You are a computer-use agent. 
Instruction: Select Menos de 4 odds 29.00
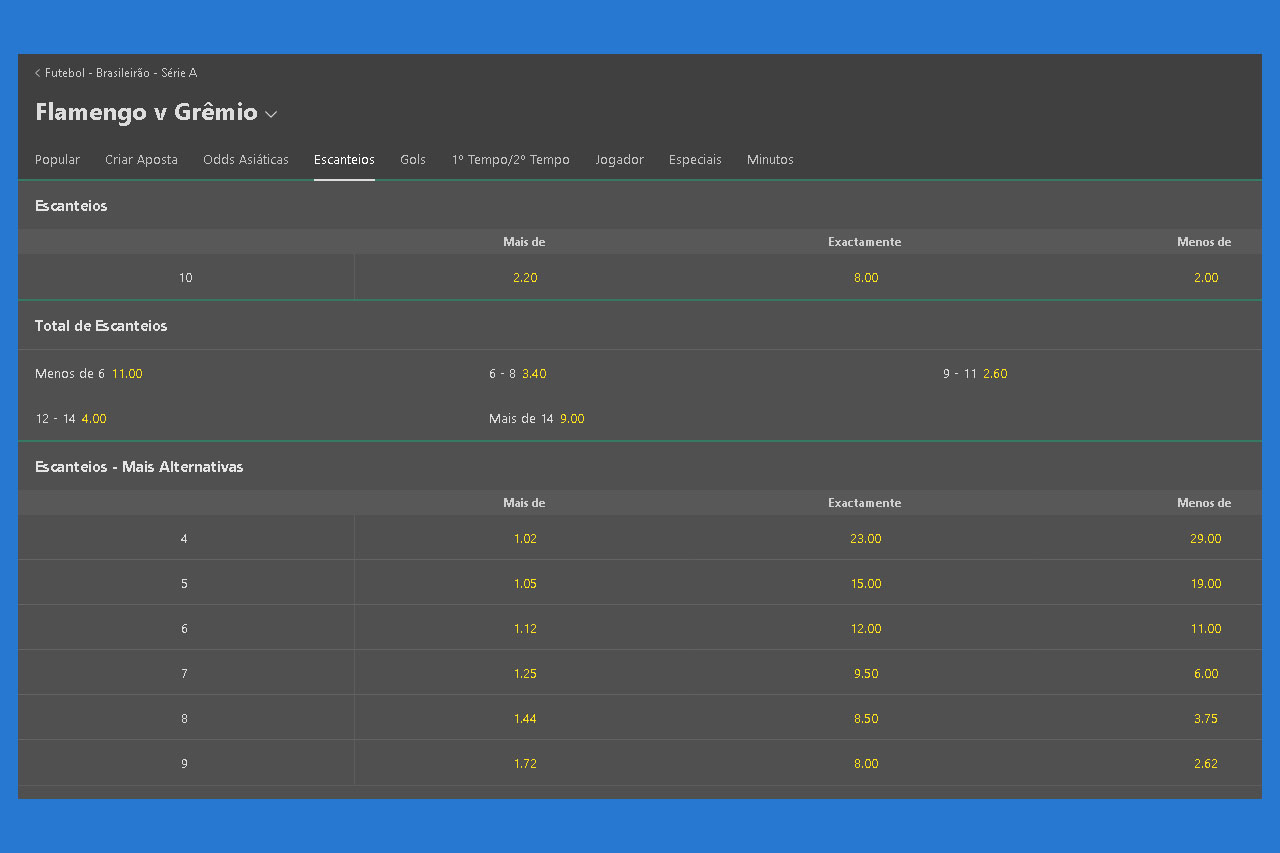pos(1206,539)
